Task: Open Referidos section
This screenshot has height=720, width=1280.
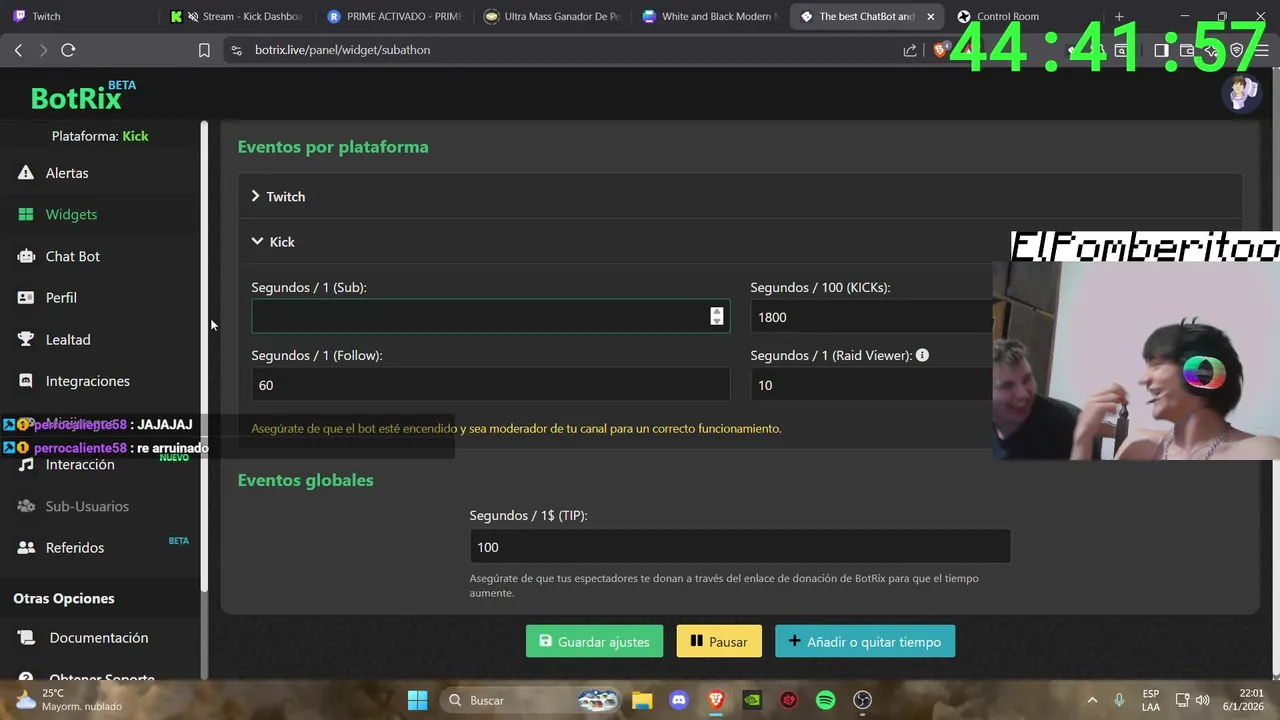Action: 74,548
